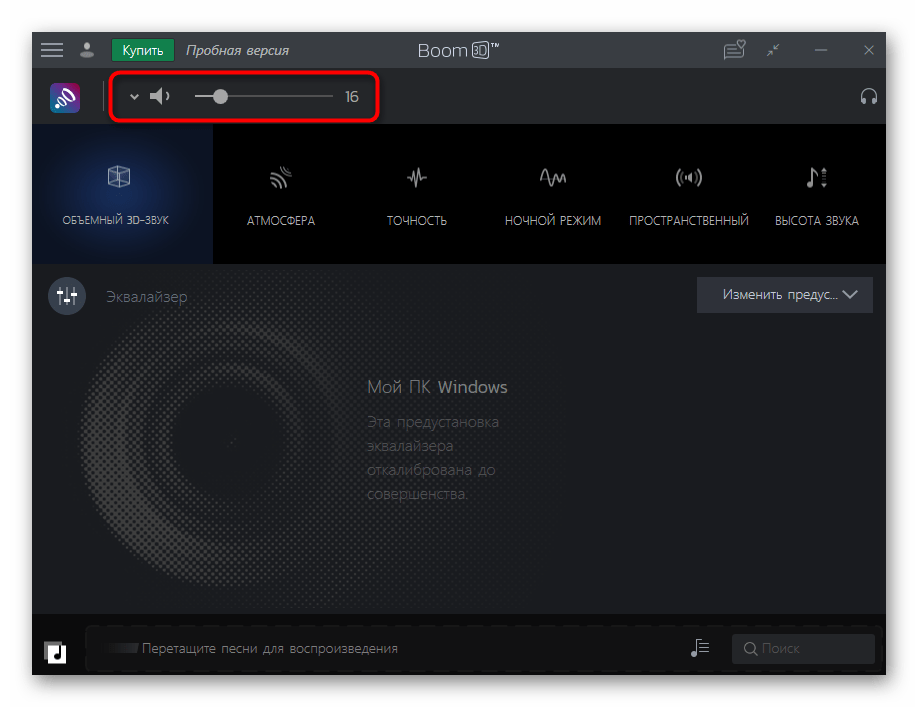The image size is (918, 707).
Task: Open the user account profile
Action: pyautogui.click(x=87, y=50)
